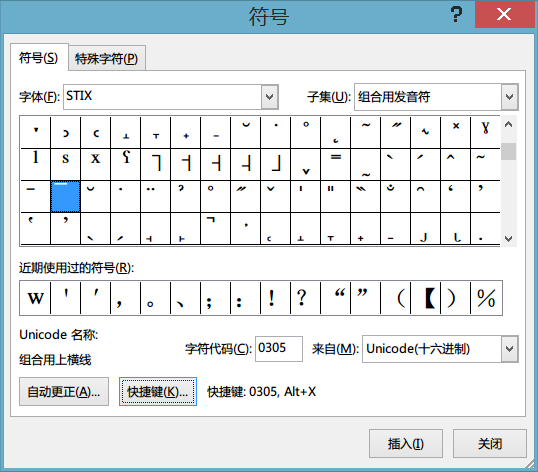Click the 近期使用过的符号(R) label

click(77, 268)
